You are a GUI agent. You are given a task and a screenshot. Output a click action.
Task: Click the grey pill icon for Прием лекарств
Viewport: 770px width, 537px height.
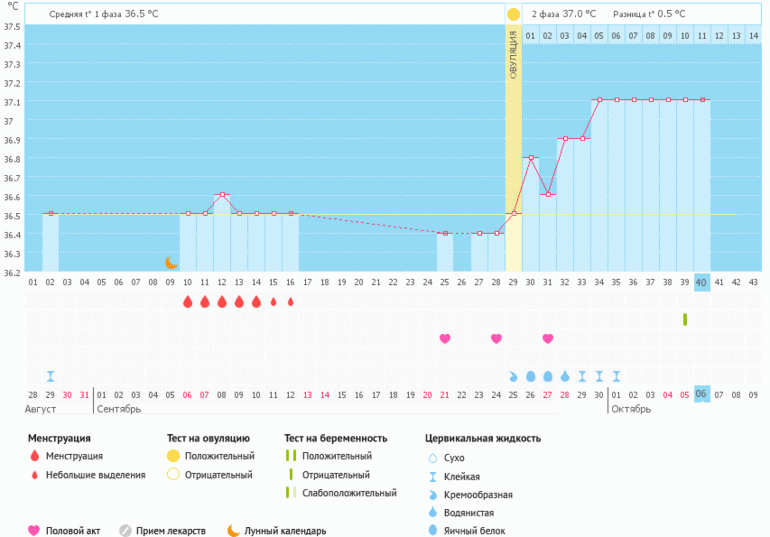click(125, 531)
